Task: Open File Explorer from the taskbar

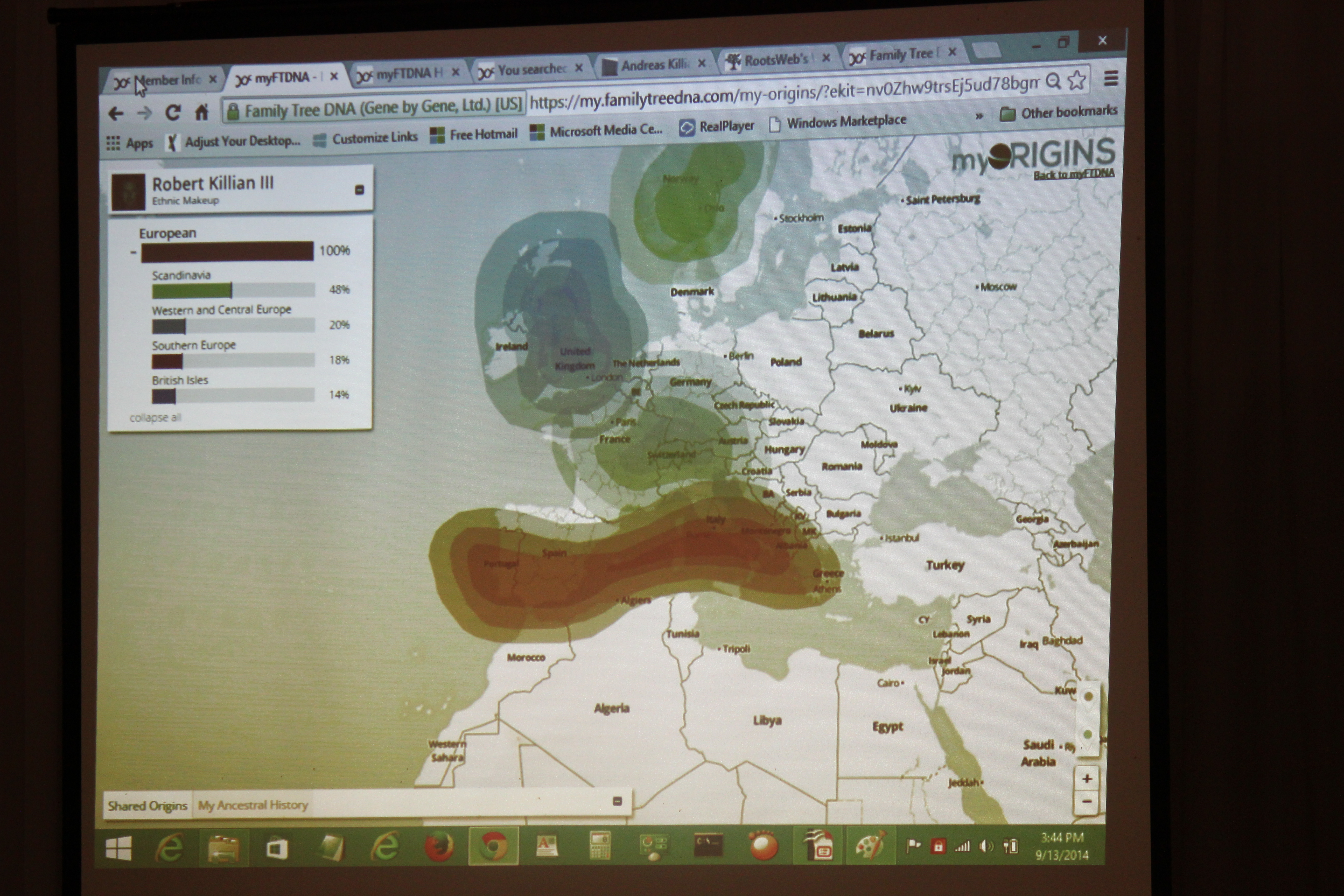Action: 223,848
